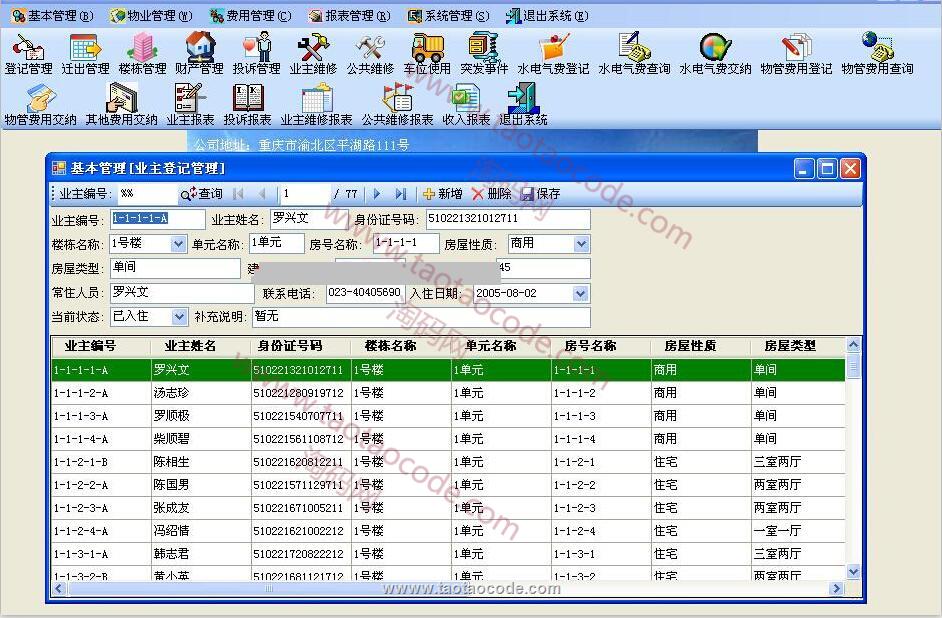Click the 楼栋管理 building icon
The image size is (942, 618).
pyautogui.click(x=142, y=53)
